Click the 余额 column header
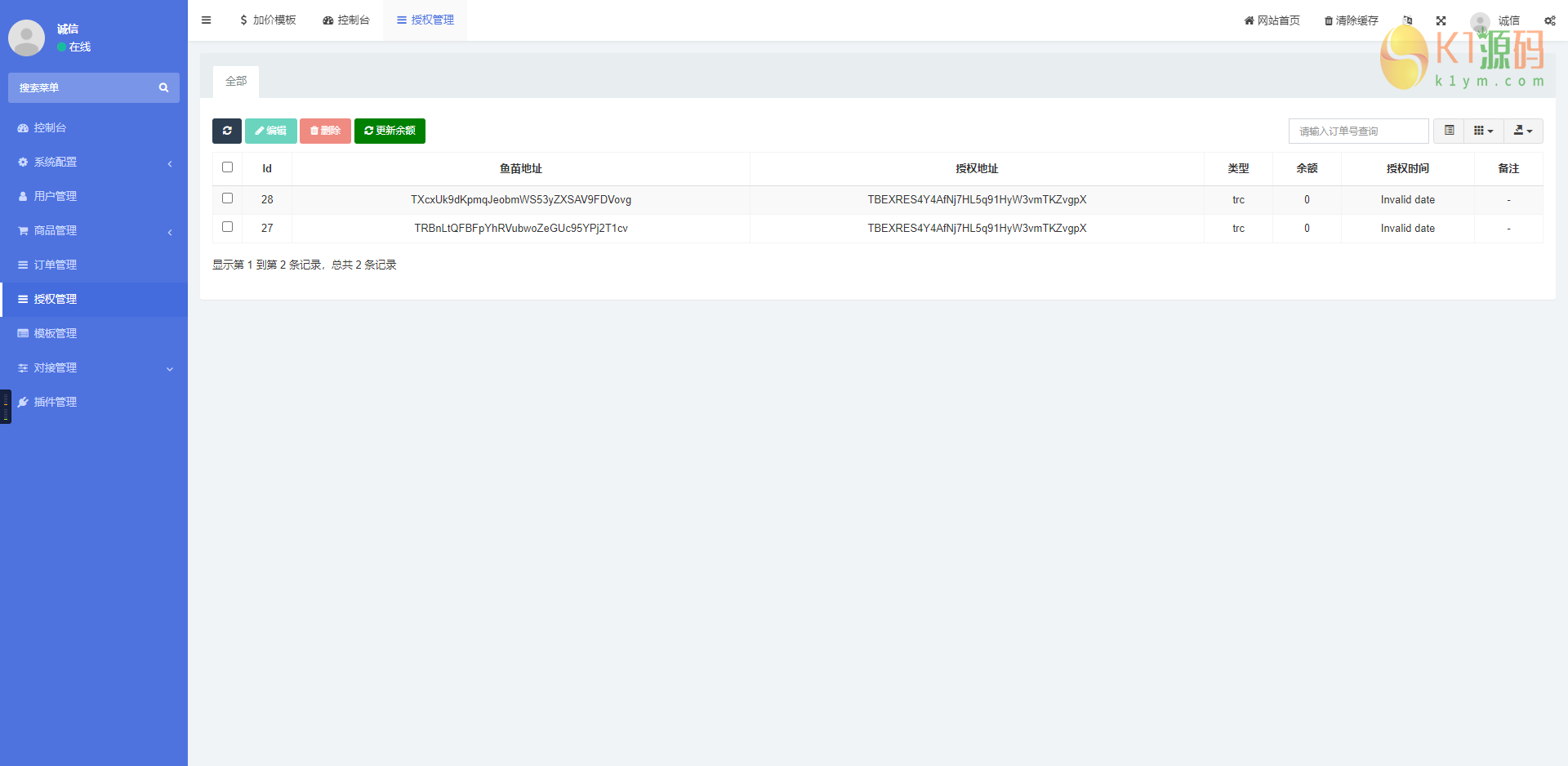 click(x=1307, y=169)
